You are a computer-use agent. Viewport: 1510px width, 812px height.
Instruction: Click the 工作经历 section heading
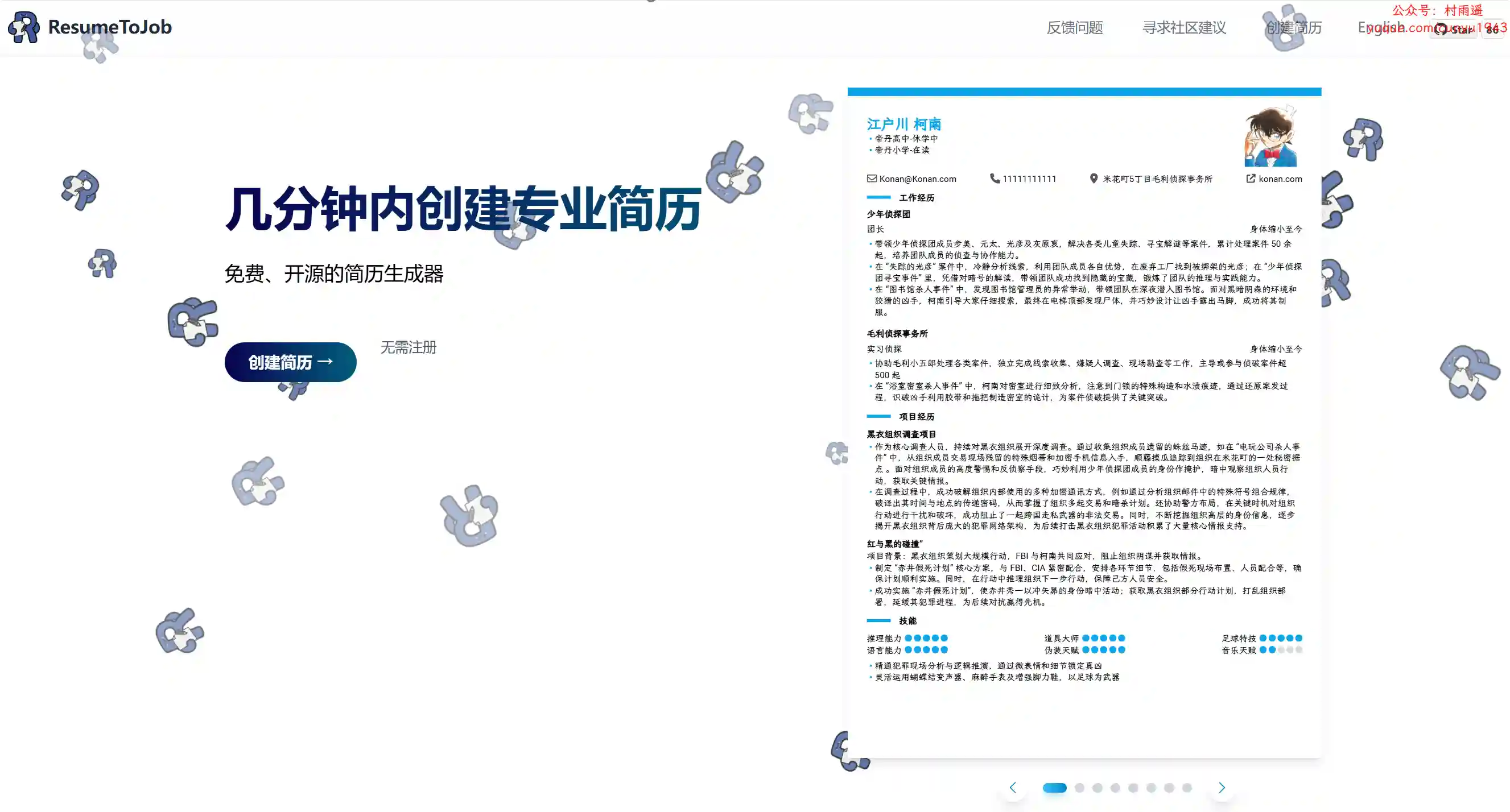(x=917, y=197)
